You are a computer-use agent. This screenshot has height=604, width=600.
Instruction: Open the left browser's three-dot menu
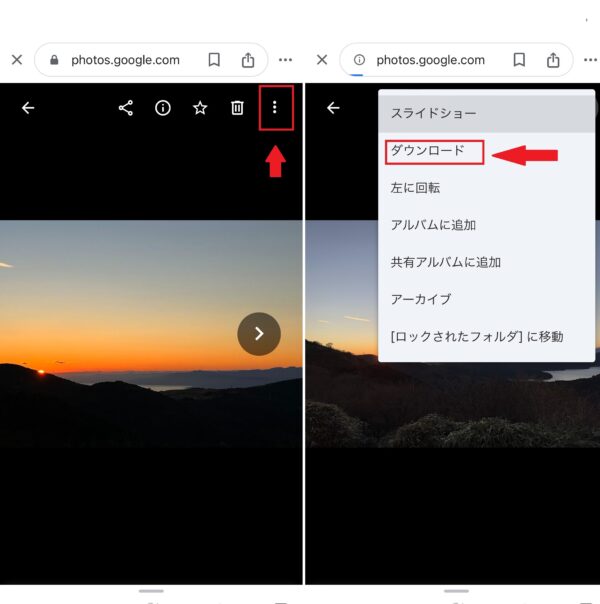[285, 60]
